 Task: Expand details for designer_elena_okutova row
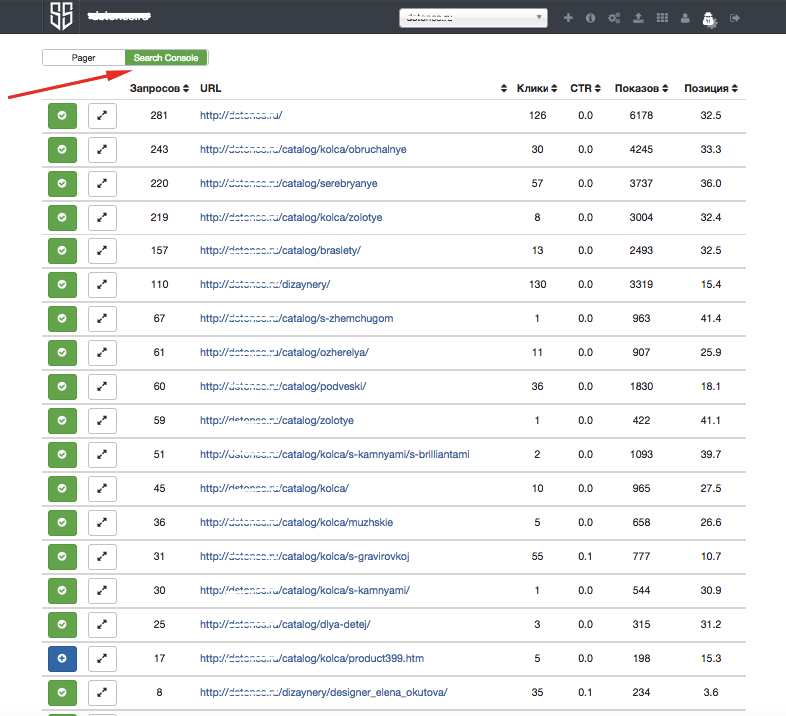[102, 693]
